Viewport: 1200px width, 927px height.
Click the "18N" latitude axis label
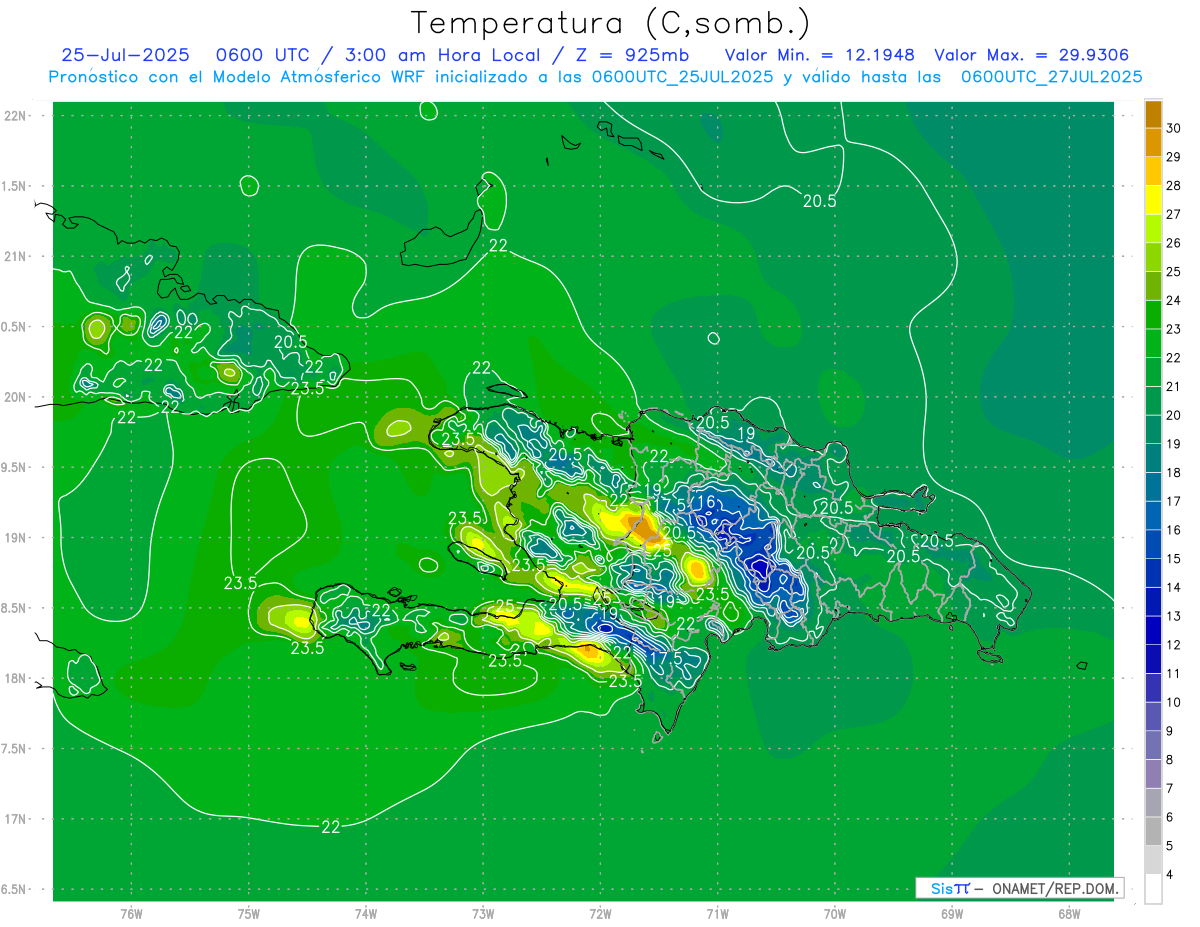(x=16, y=678)
